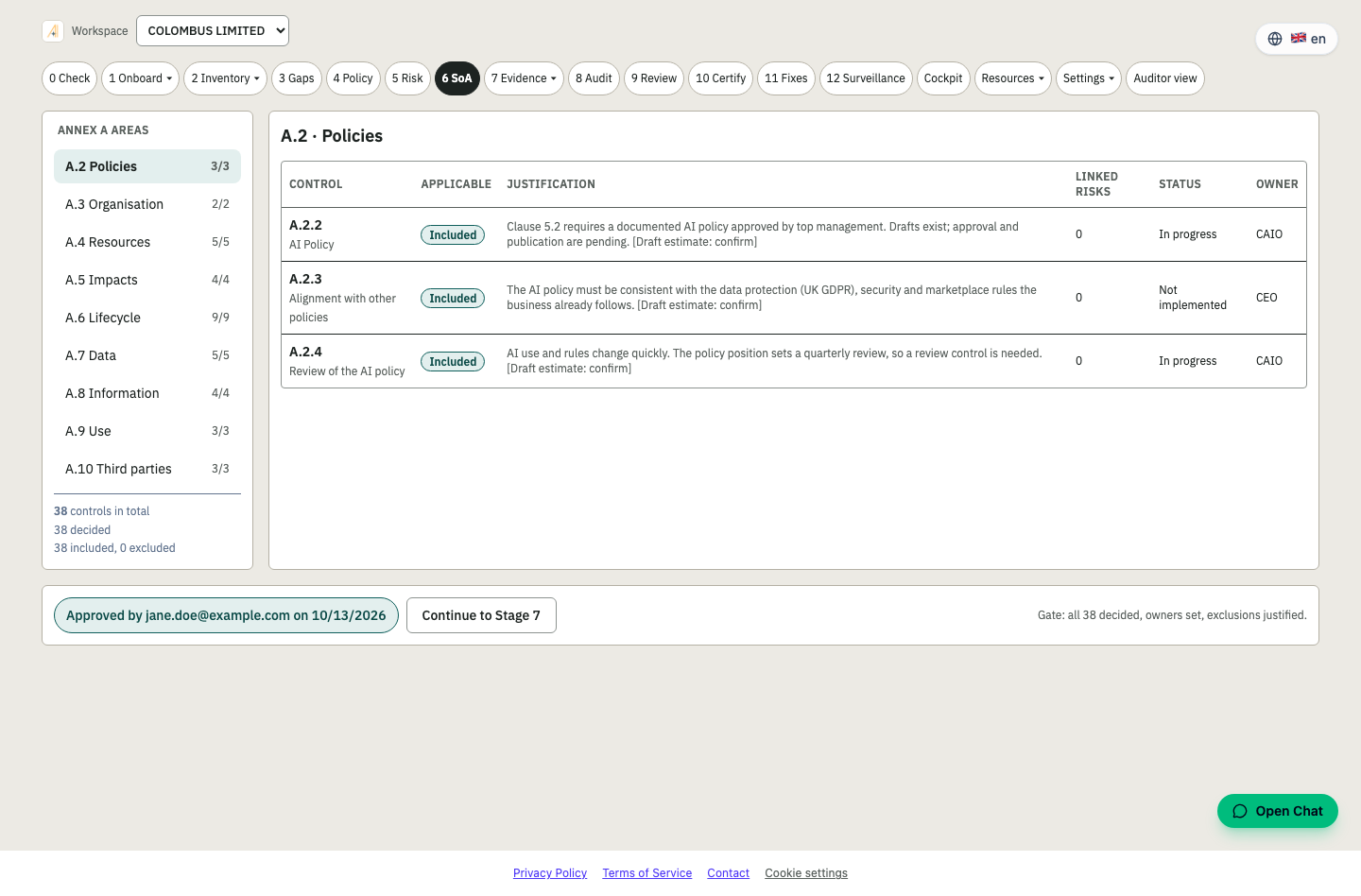Open the Terms of Service link
Viewport: 1361px width, 896px height.
[x=647, y=873]
